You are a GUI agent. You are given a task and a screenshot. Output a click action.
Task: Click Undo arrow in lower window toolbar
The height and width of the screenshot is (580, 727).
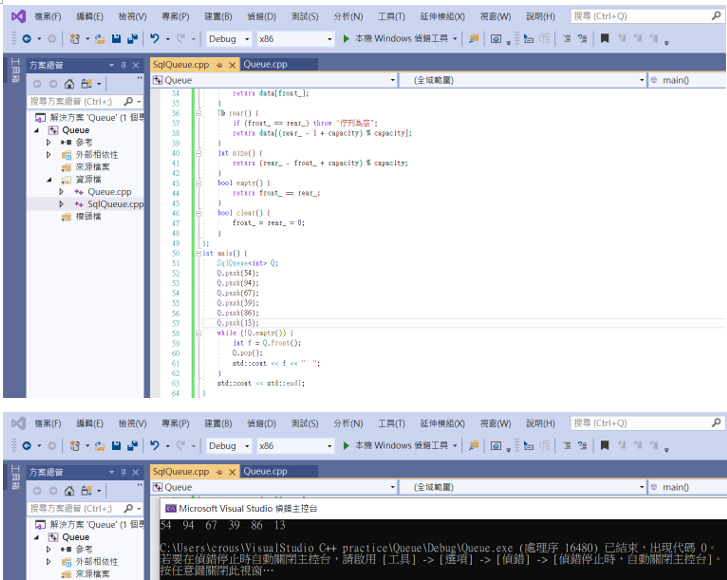[155, 446]
